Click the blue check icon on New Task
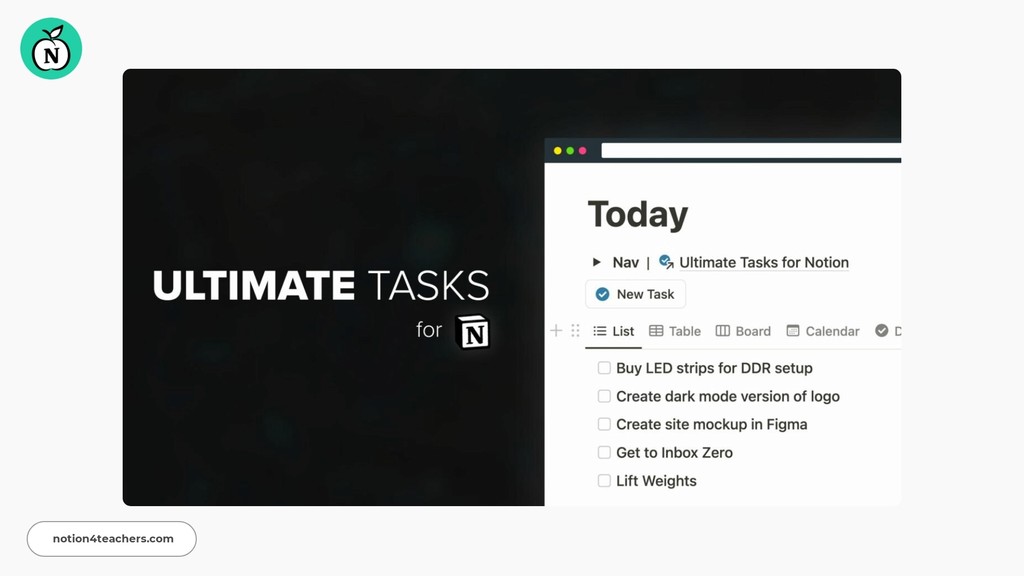The image size is (1024, 576). click(x=601, y=294)
